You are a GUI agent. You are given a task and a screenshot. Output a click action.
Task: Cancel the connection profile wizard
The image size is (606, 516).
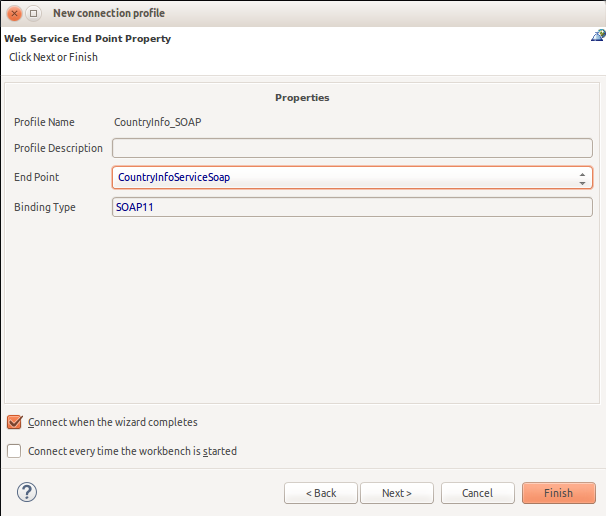(x=478, y=493)
